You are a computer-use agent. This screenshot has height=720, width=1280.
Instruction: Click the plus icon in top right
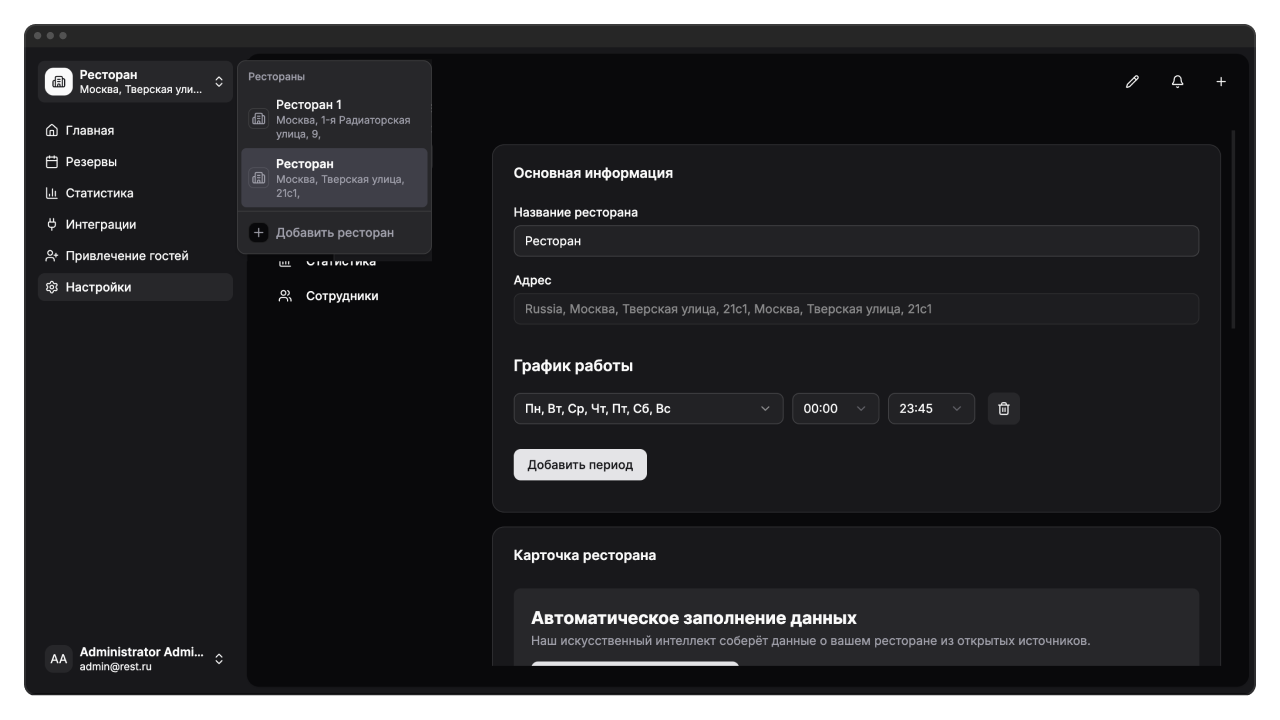[1221, 82]
